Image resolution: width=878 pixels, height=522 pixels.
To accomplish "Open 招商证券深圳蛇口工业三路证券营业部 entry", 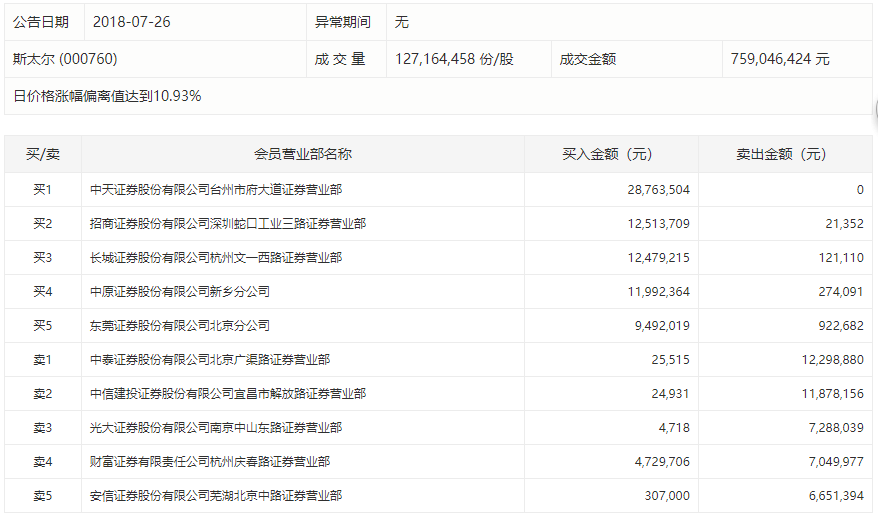I will (228, 224).
